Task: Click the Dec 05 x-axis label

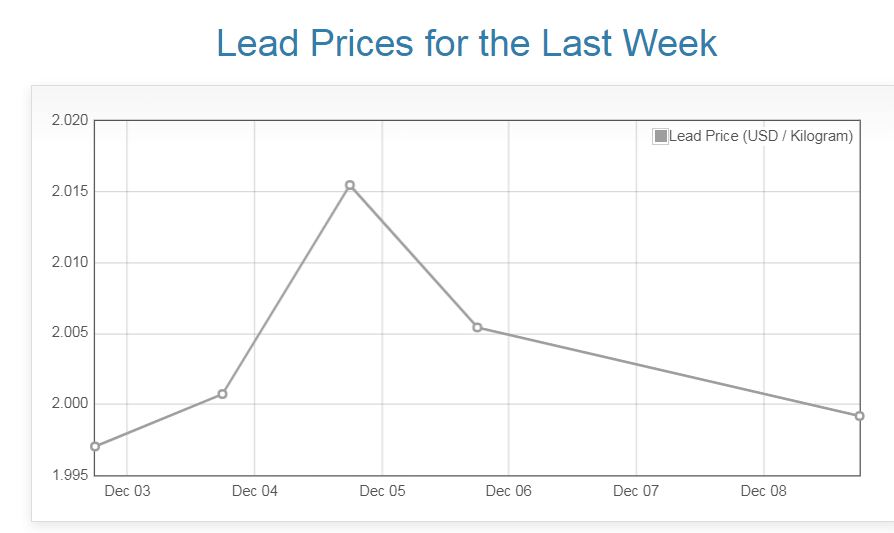Action: point(382,491)
